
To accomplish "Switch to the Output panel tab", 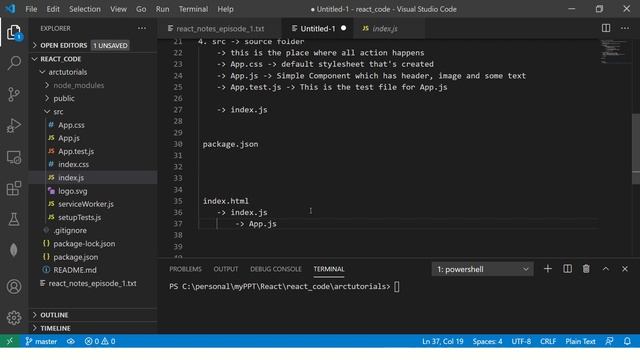I will [x=226, y=269].
